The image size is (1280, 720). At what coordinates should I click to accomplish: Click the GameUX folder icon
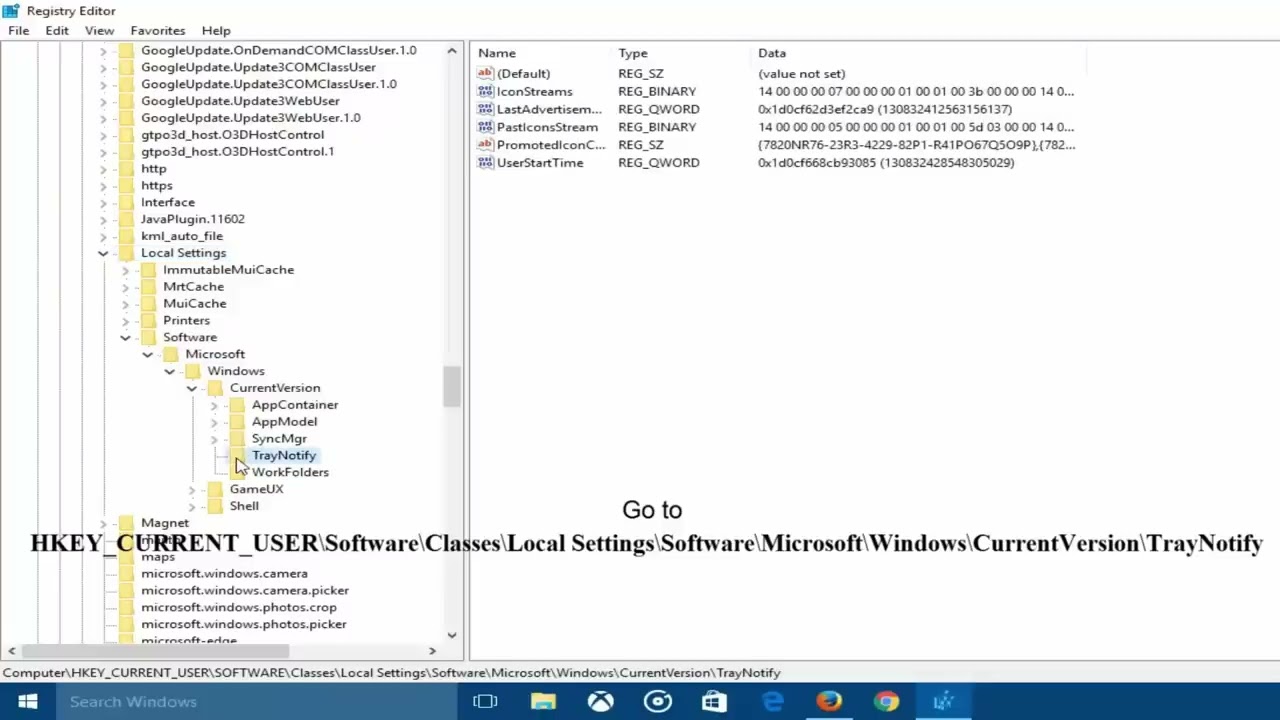[x=215, y=489]
